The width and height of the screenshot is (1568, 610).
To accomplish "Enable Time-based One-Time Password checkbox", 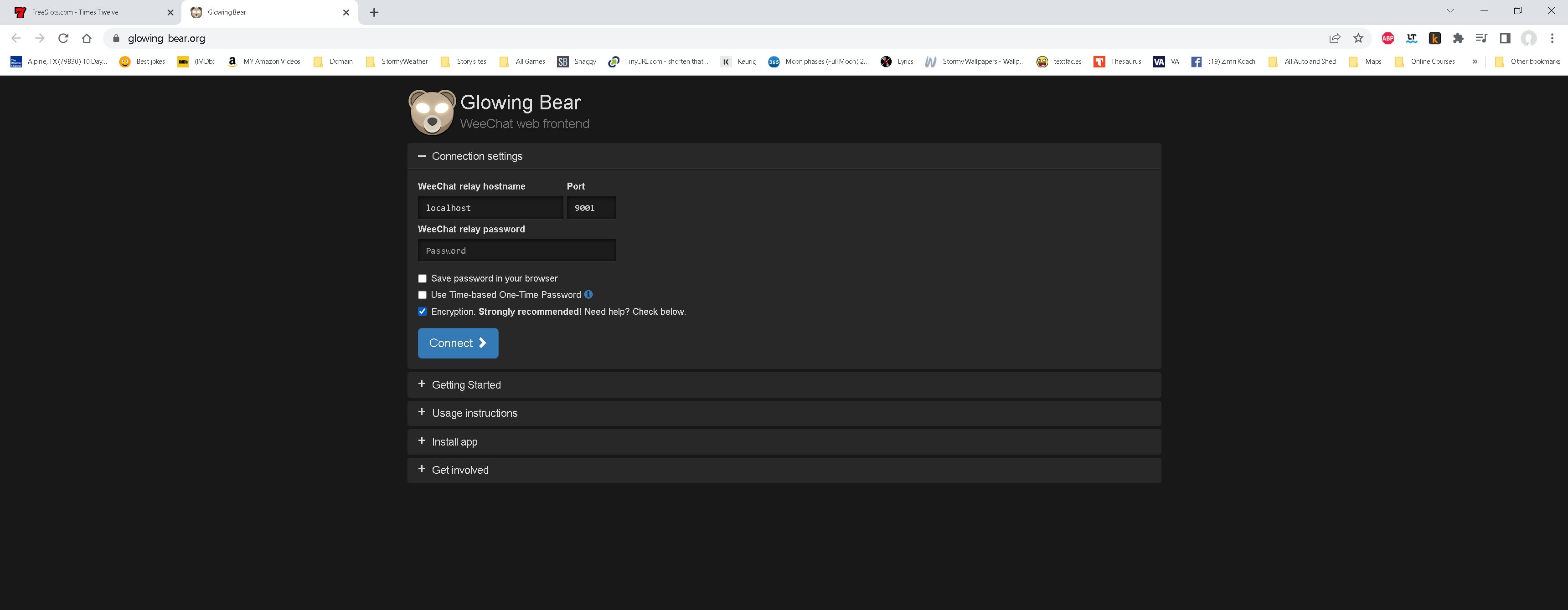I will (422, 295).
